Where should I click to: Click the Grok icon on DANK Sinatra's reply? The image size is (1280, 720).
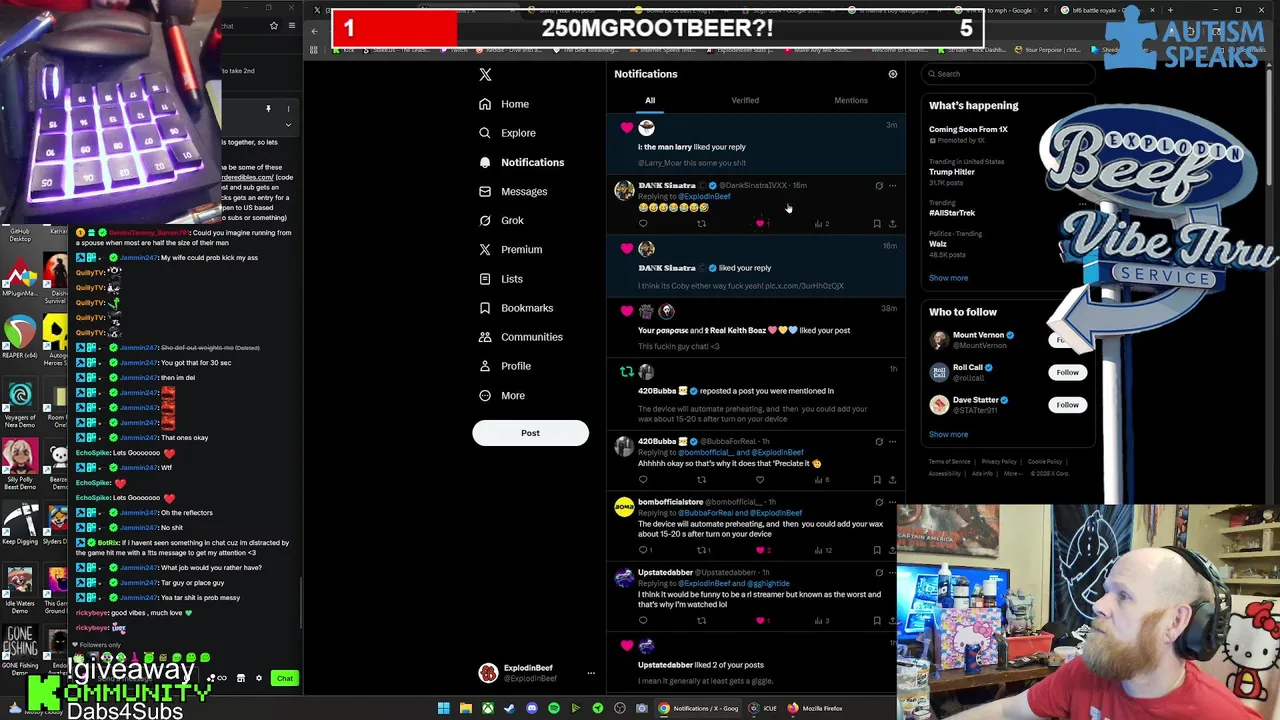click(879, 185)
